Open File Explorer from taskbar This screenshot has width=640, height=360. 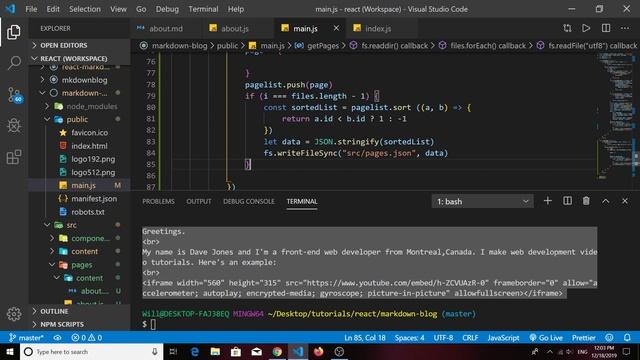pos(215,352)
